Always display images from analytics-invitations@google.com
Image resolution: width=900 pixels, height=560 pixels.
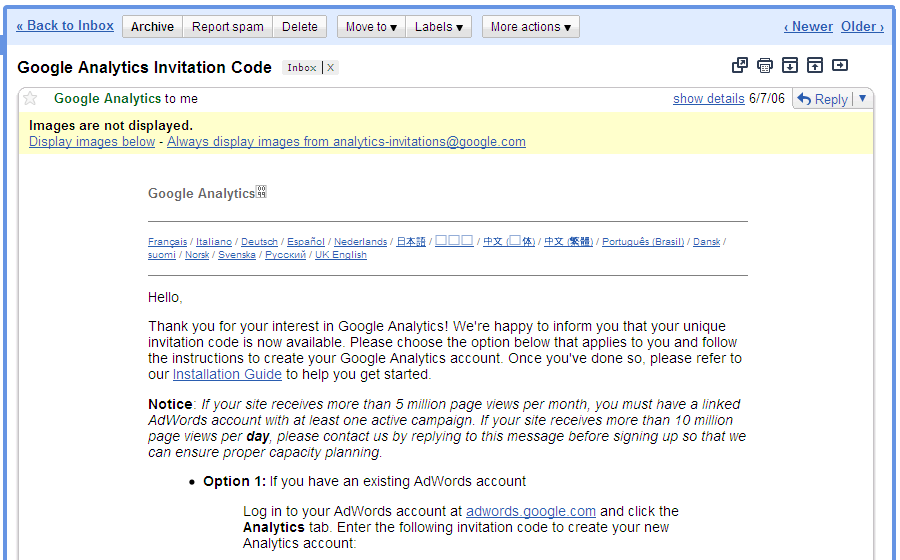point(346,142)
